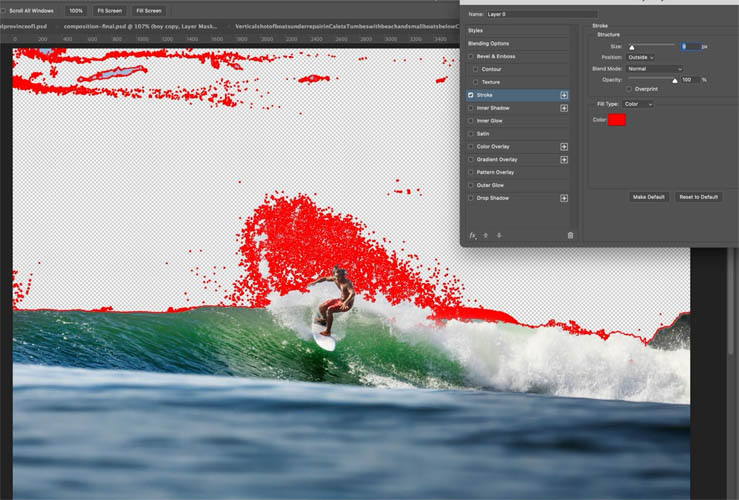The height and width of the screenshot is (500, 739).
Task: Click the Opacity percent input field
Action: (690, 80)
